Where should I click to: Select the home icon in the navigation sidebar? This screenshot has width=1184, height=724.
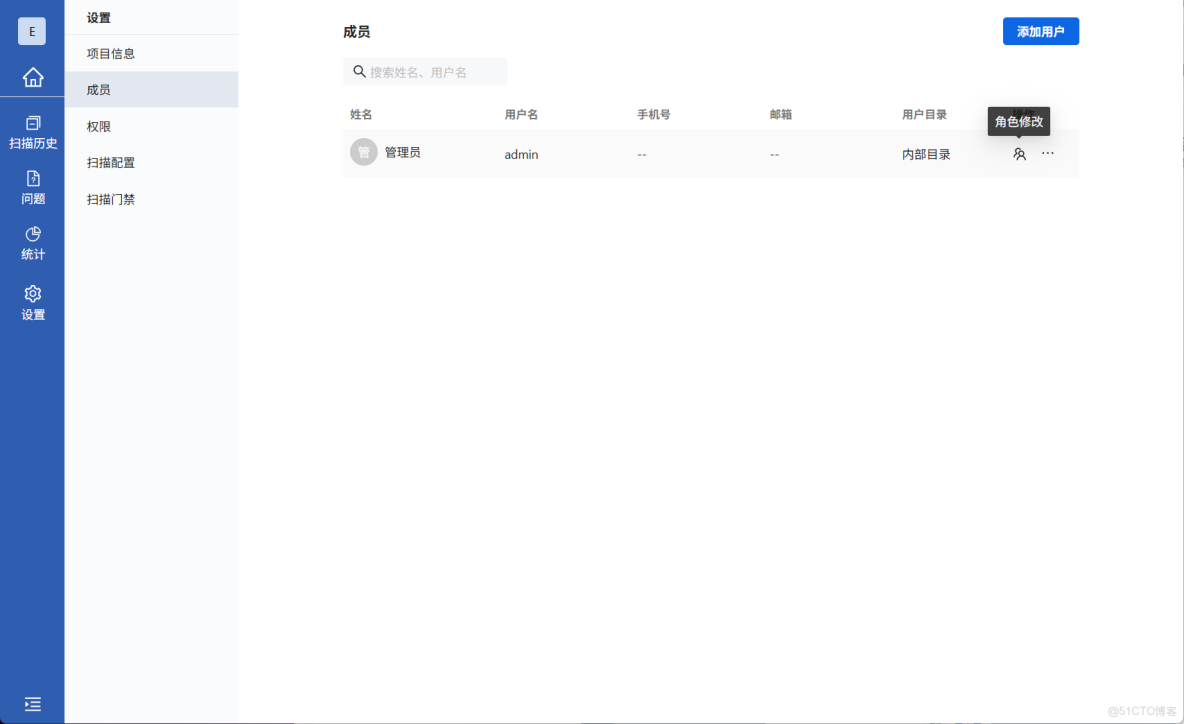pyautogui.click(x=33, y=77)
